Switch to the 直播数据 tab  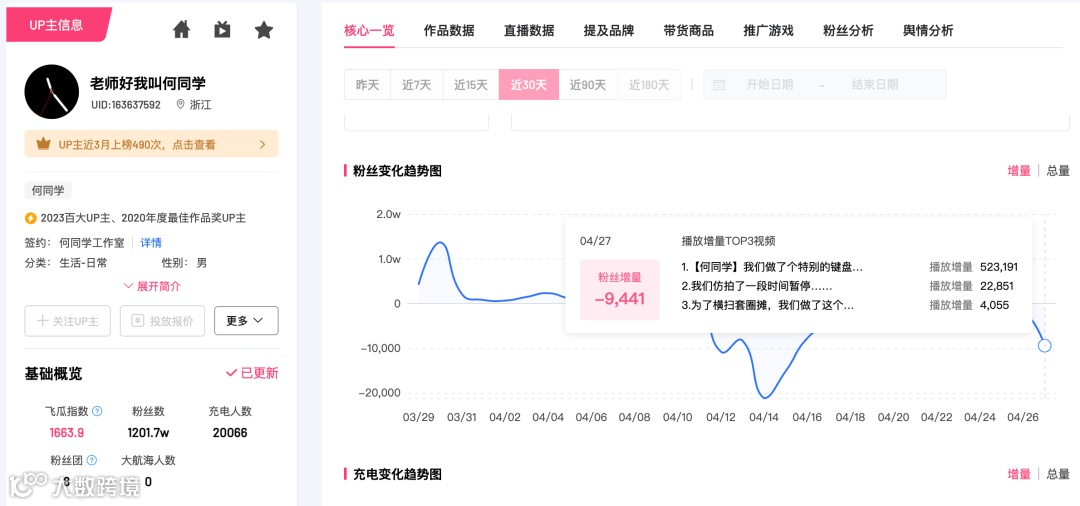[529, 30]
